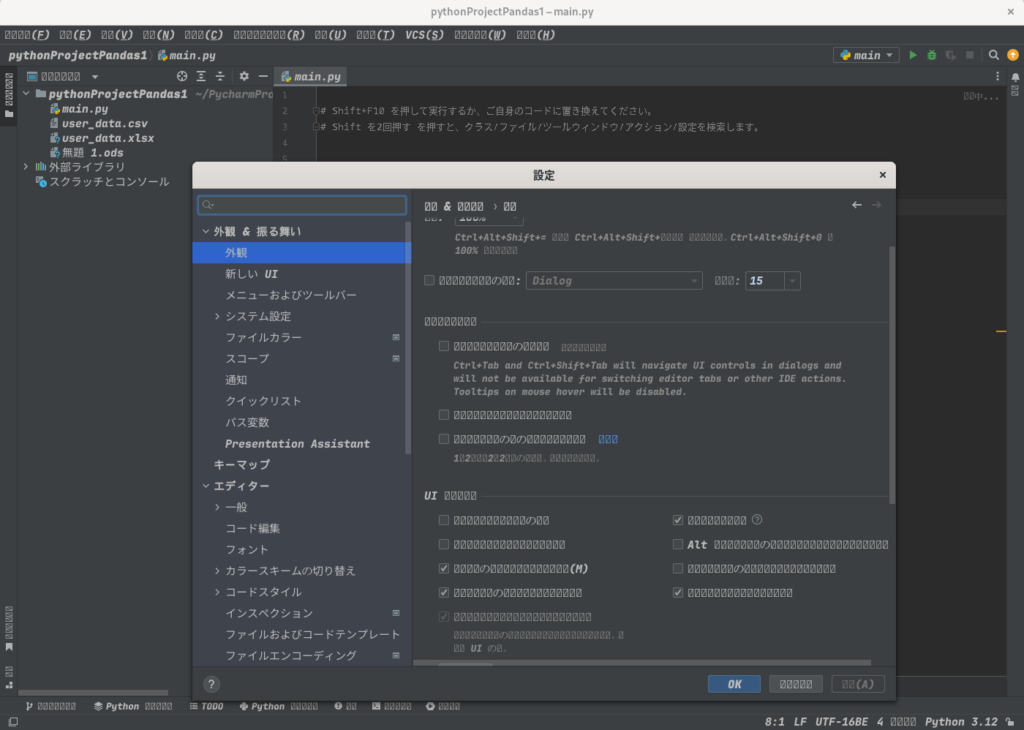Image resolution: width=1024 pixels, height=730 pixels.
Task: Open the (E) edit menu
Action: 75,35
